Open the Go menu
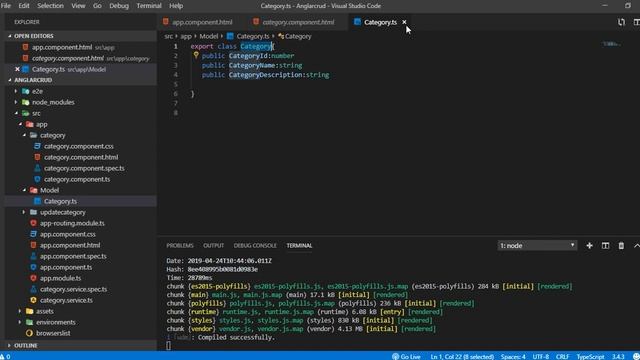The image size is (640, 360). pyautogui.click(x=97, y=6)
